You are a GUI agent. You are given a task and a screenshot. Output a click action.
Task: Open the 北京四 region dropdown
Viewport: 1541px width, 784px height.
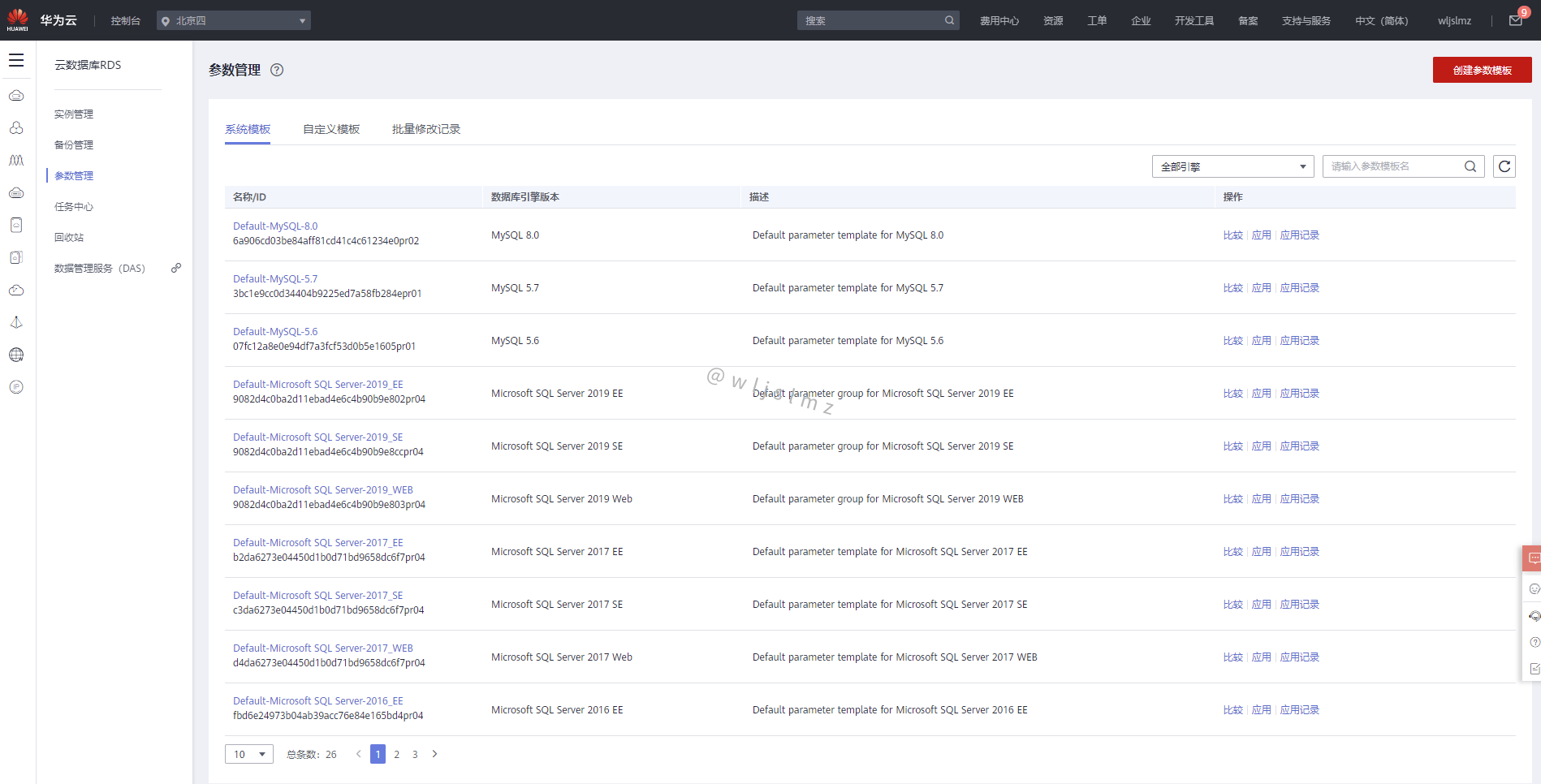[x=234, y=20]
